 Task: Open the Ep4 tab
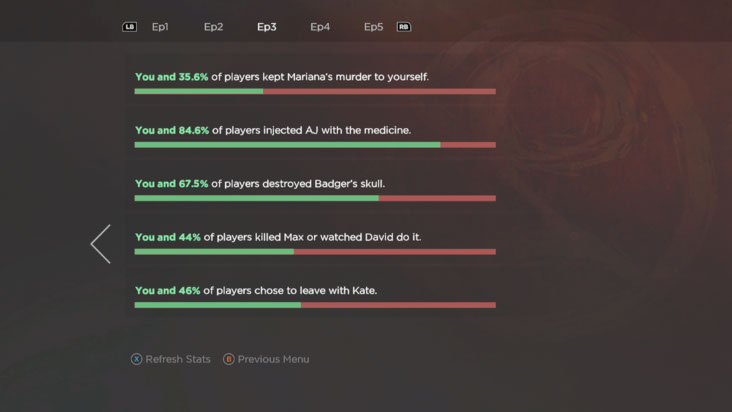(x=320, y=27)
